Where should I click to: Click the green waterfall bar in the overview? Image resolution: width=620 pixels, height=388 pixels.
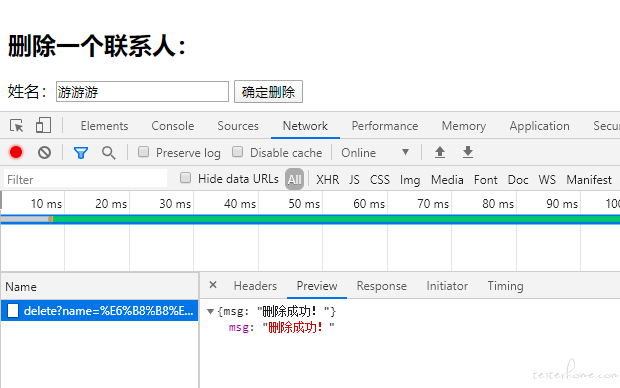point(336,219)
